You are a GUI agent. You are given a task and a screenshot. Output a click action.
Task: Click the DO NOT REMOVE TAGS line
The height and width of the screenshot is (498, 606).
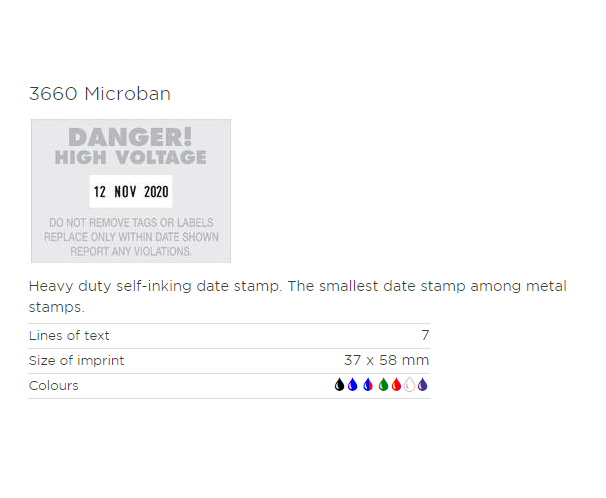pyautogui.click(x=131, y=223)
